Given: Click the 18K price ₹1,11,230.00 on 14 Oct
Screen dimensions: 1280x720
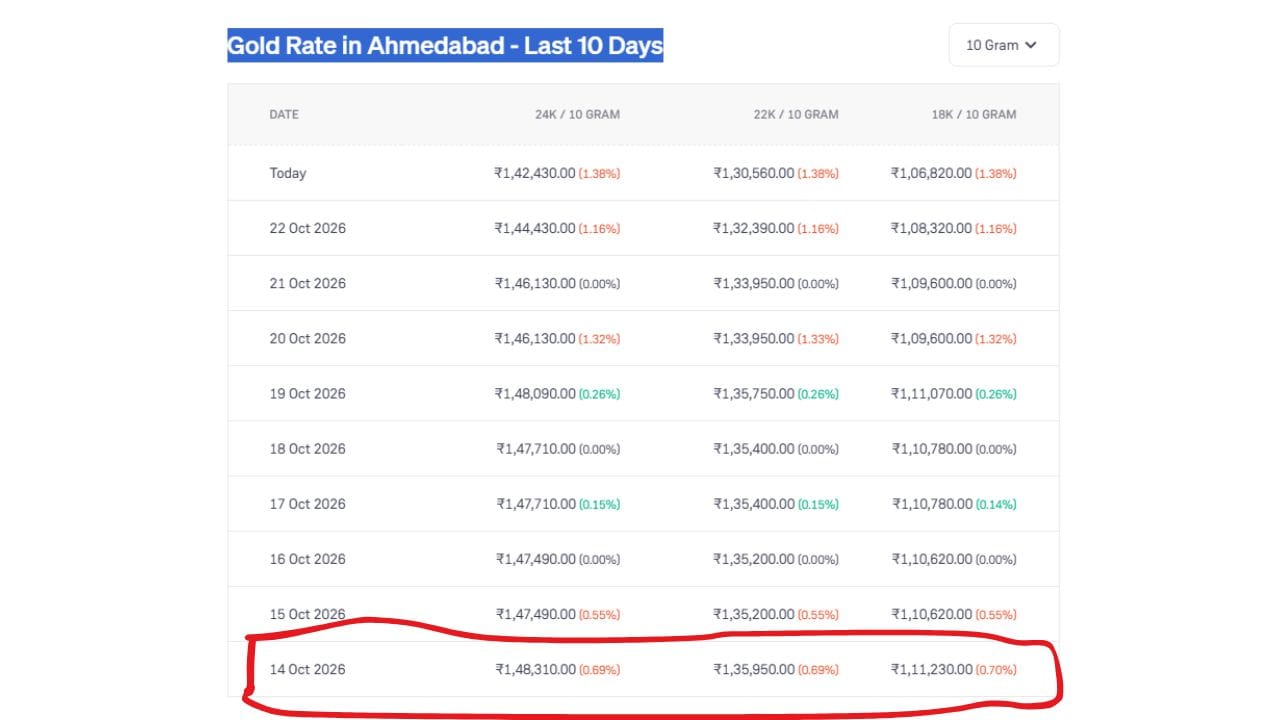Looking at the screenshot, I should click(932, 669).
